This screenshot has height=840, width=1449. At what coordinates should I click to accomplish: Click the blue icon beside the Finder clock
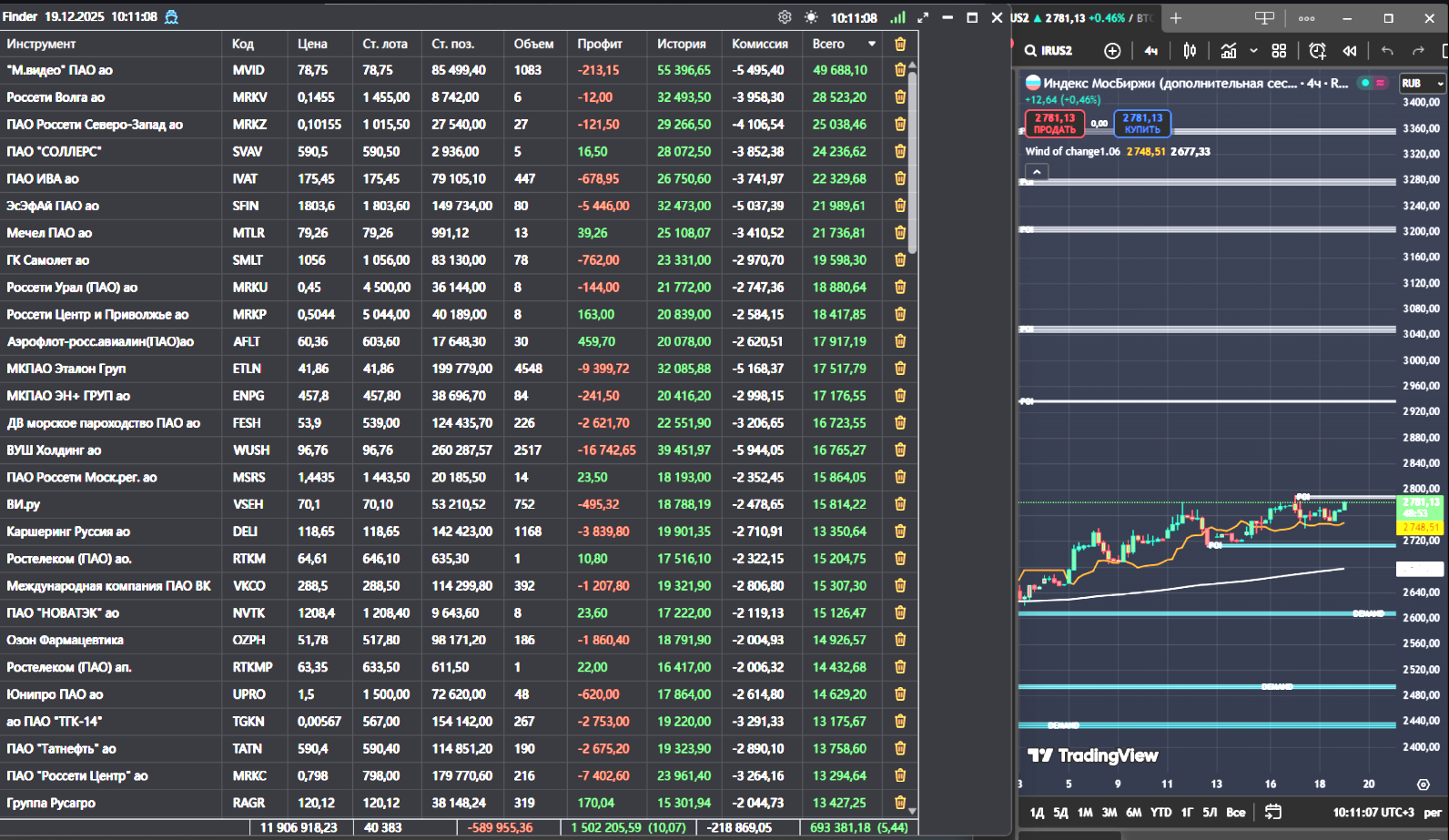[x=171, y=17]
